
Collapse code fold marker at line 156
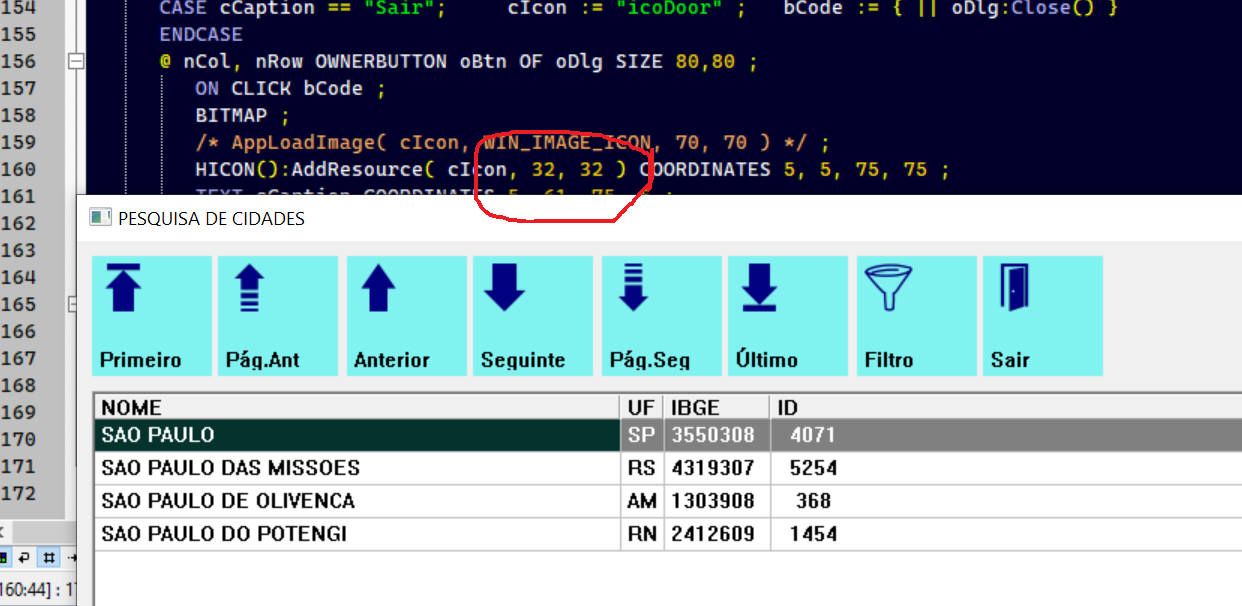75,62
